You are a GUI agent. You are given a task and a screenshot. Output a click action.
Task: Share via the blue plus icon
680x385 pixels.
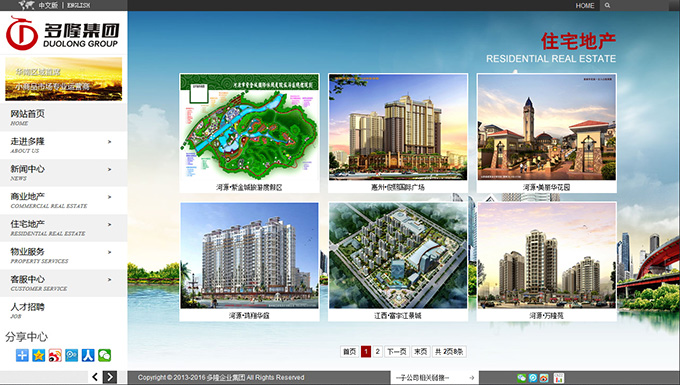coord(22,355)
